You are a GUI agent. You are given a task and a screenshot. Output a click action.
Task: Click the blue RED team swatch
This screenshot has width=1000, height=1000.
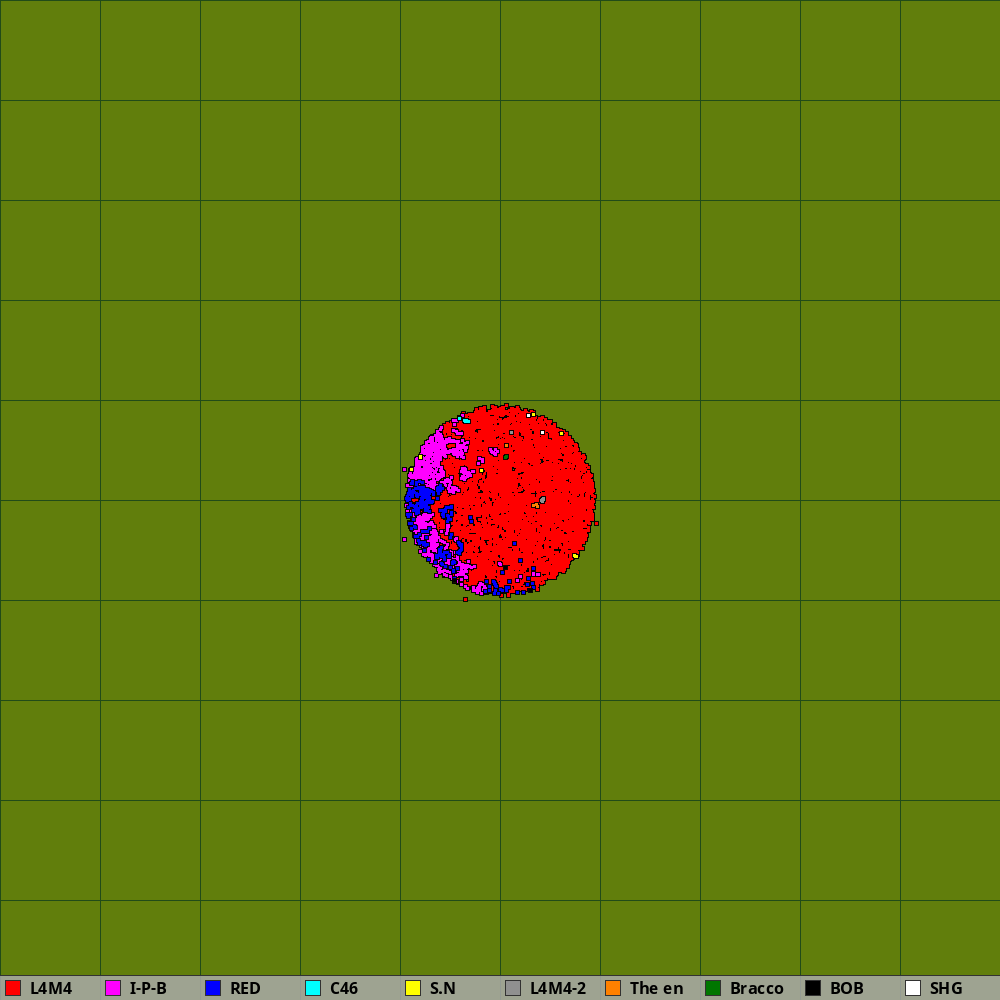pyautogui.click(x=213, y=988)
